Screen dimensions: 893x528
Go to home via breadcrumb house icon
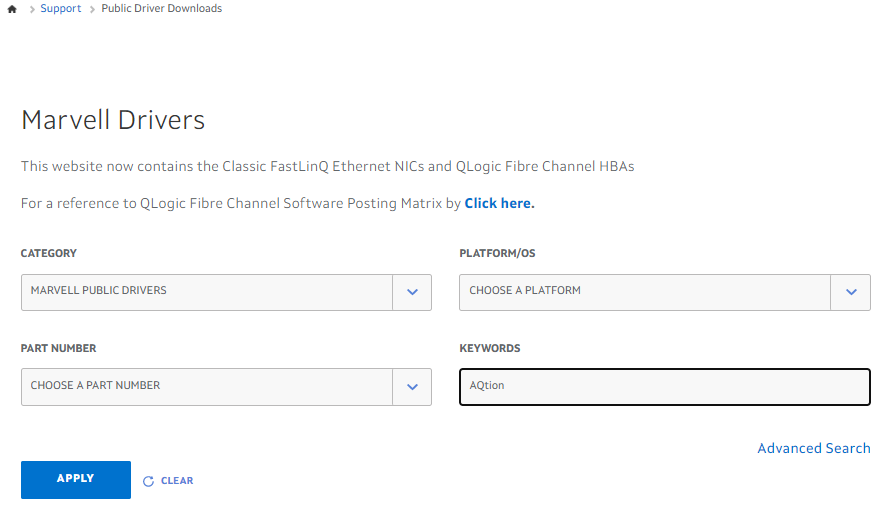point(12,9)
